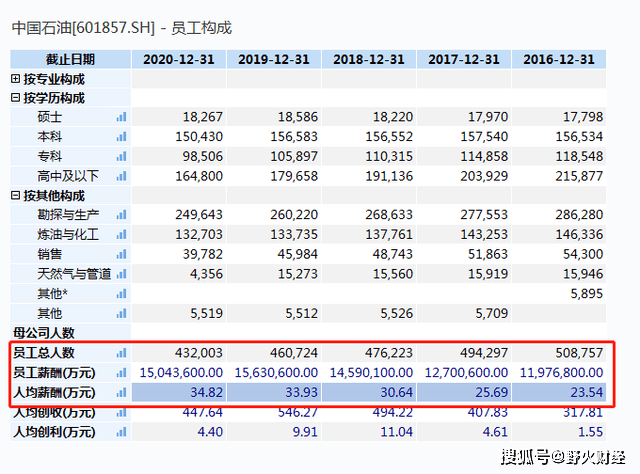
Task: Select cell value 1.55
Action: pos(590,432)
